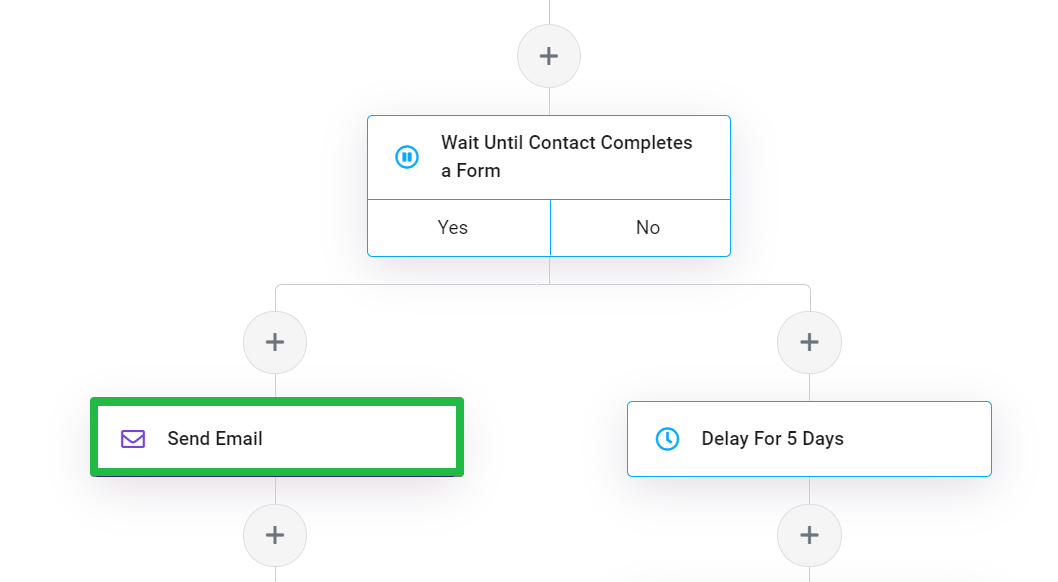1058x582 pixels.
Task: Click the blue clock icon in Delay step
Action: pyautogui.click(x=667, y=439)
